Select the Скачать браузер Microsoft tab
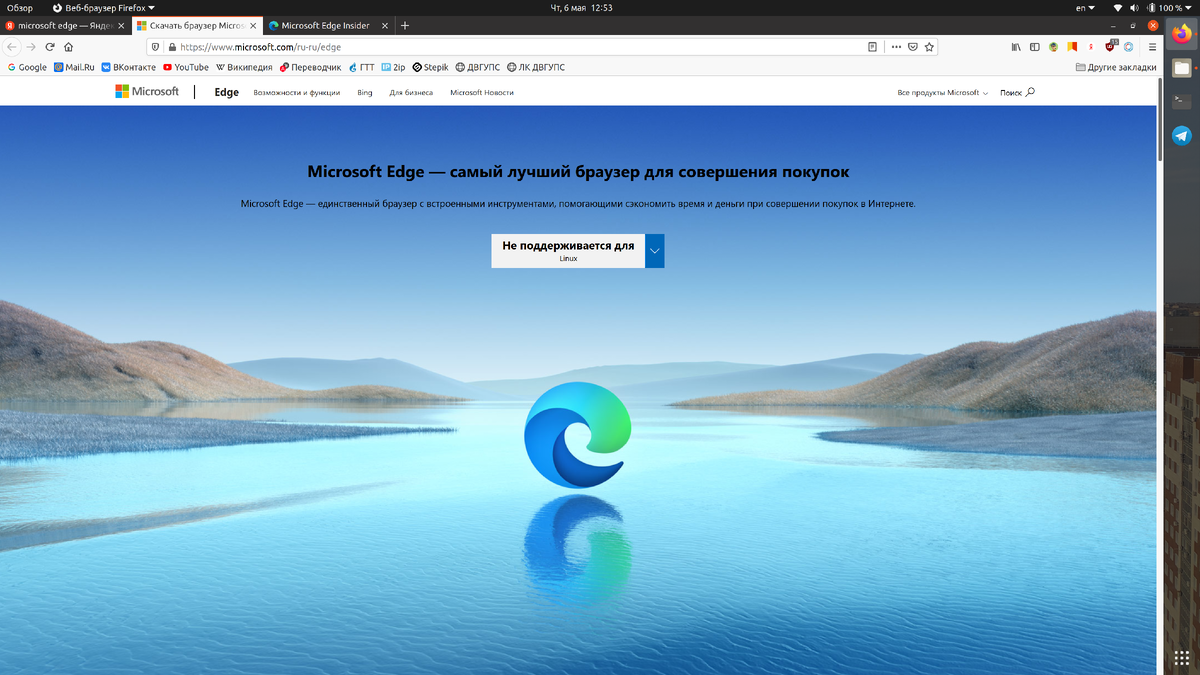 [195, 25]
